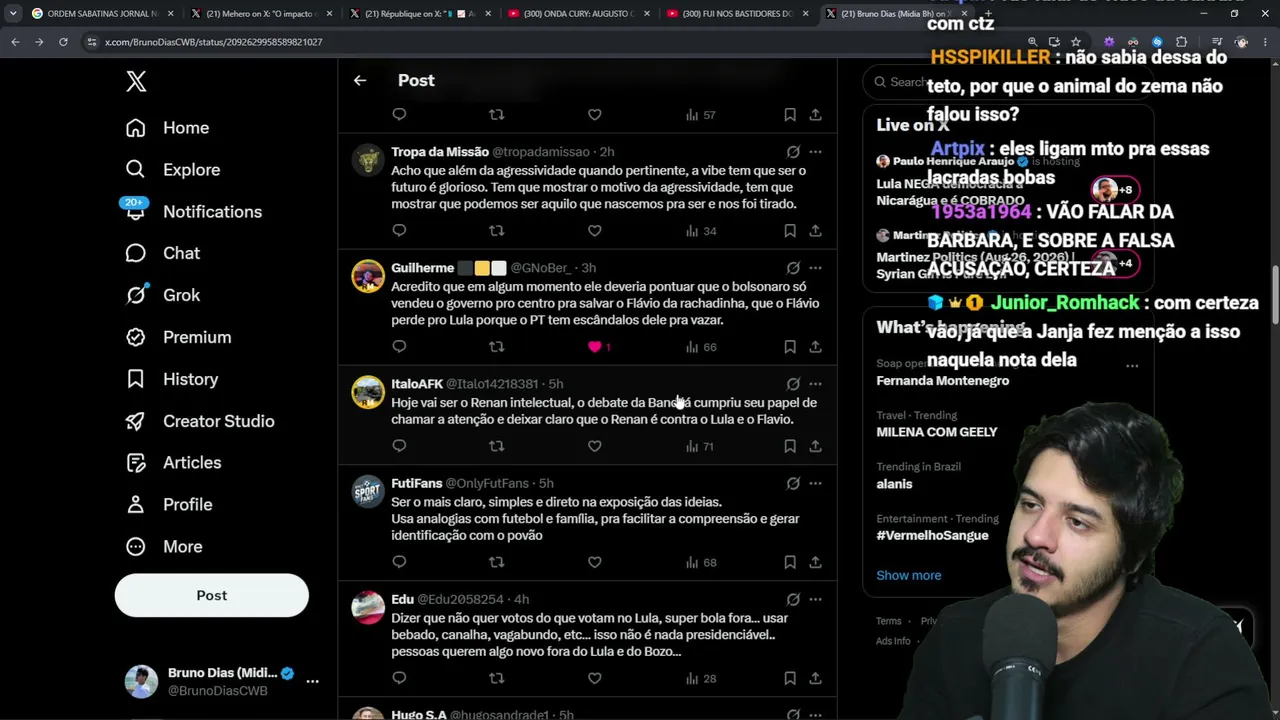This screenshot has height=720, width=1280.
Task: Bookmark ItaloAFK's comment
Action: click(x=789, y=446)
